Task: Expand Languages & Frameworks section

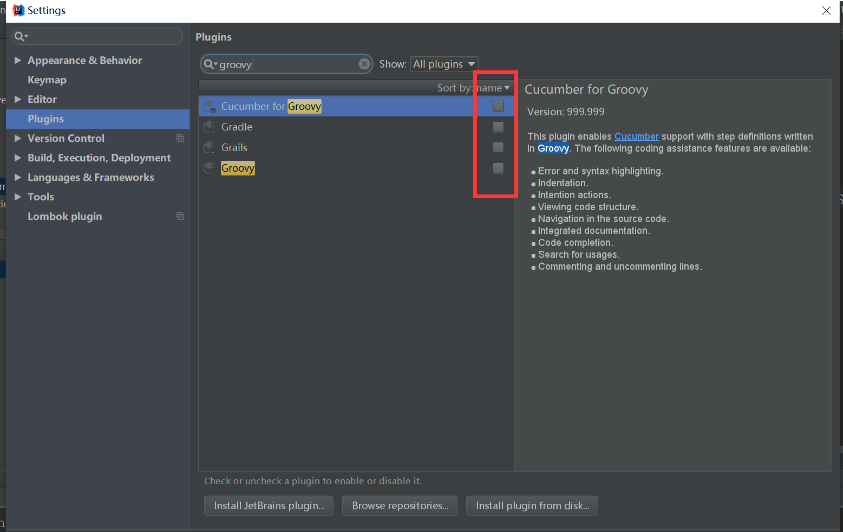Action: tap(18, 177)
